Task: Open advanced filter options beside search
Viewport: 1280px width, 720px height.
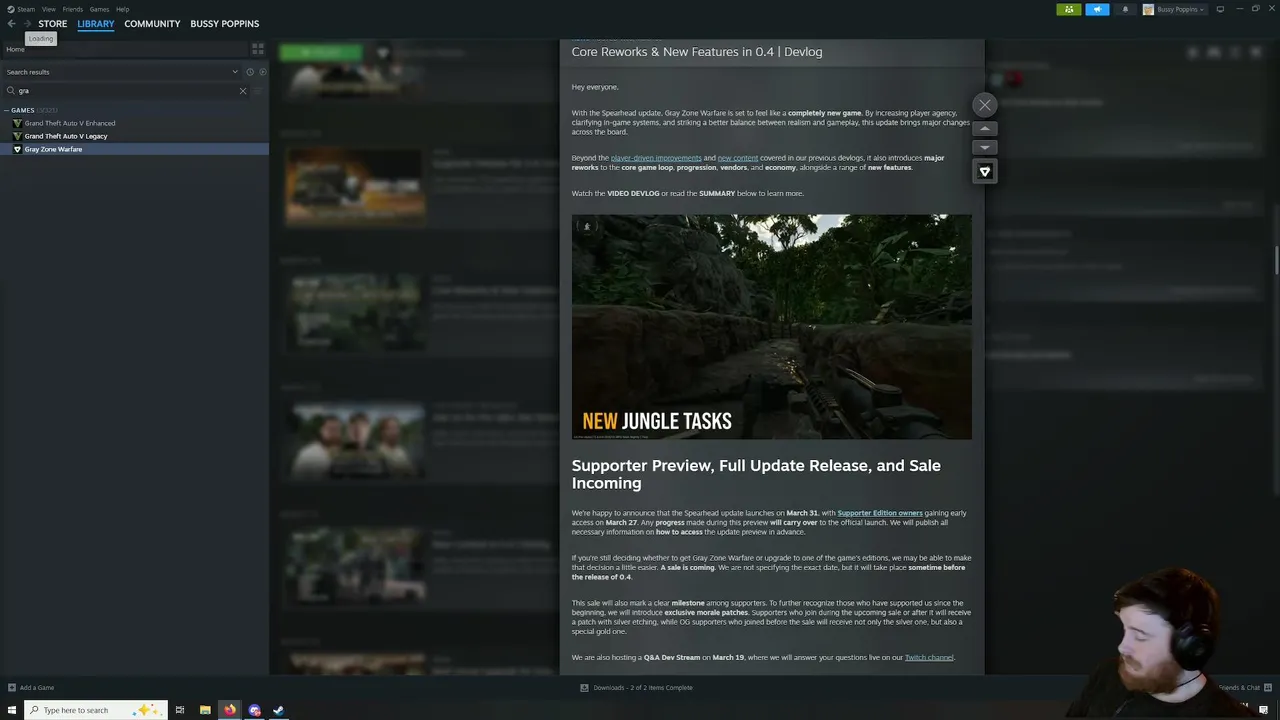Action: (259, 91)
